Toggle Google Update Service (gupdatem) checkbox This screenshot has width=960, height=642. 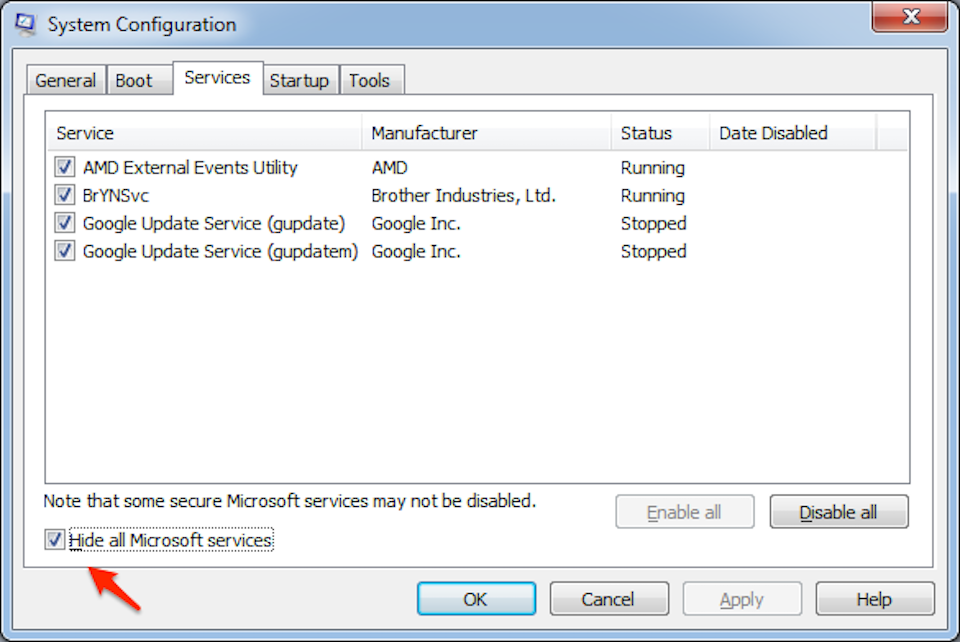pyautogui.click(x=65, y=252)
